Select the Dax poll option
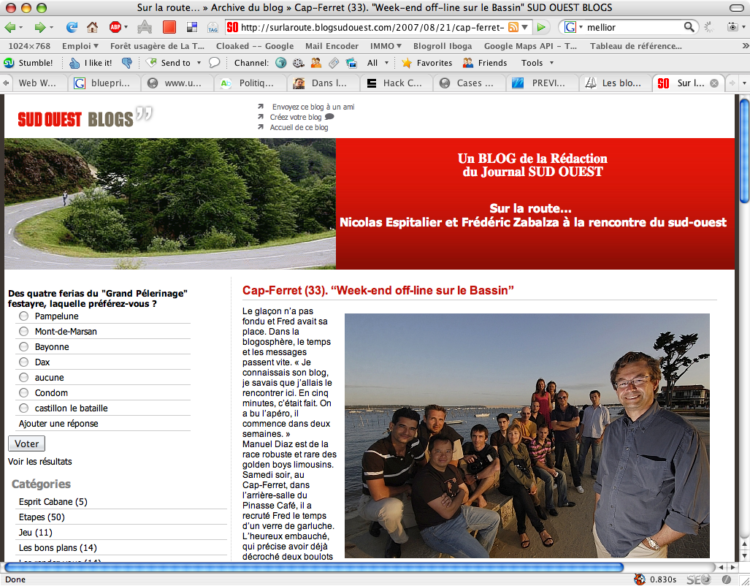 [x=23, y=362]
